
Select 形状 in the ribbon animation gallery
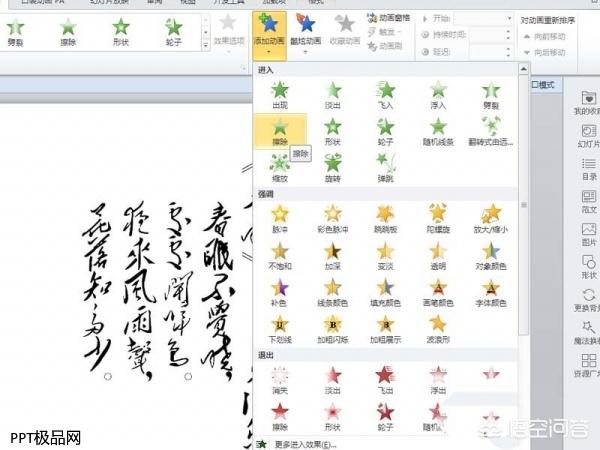[121, 32]
